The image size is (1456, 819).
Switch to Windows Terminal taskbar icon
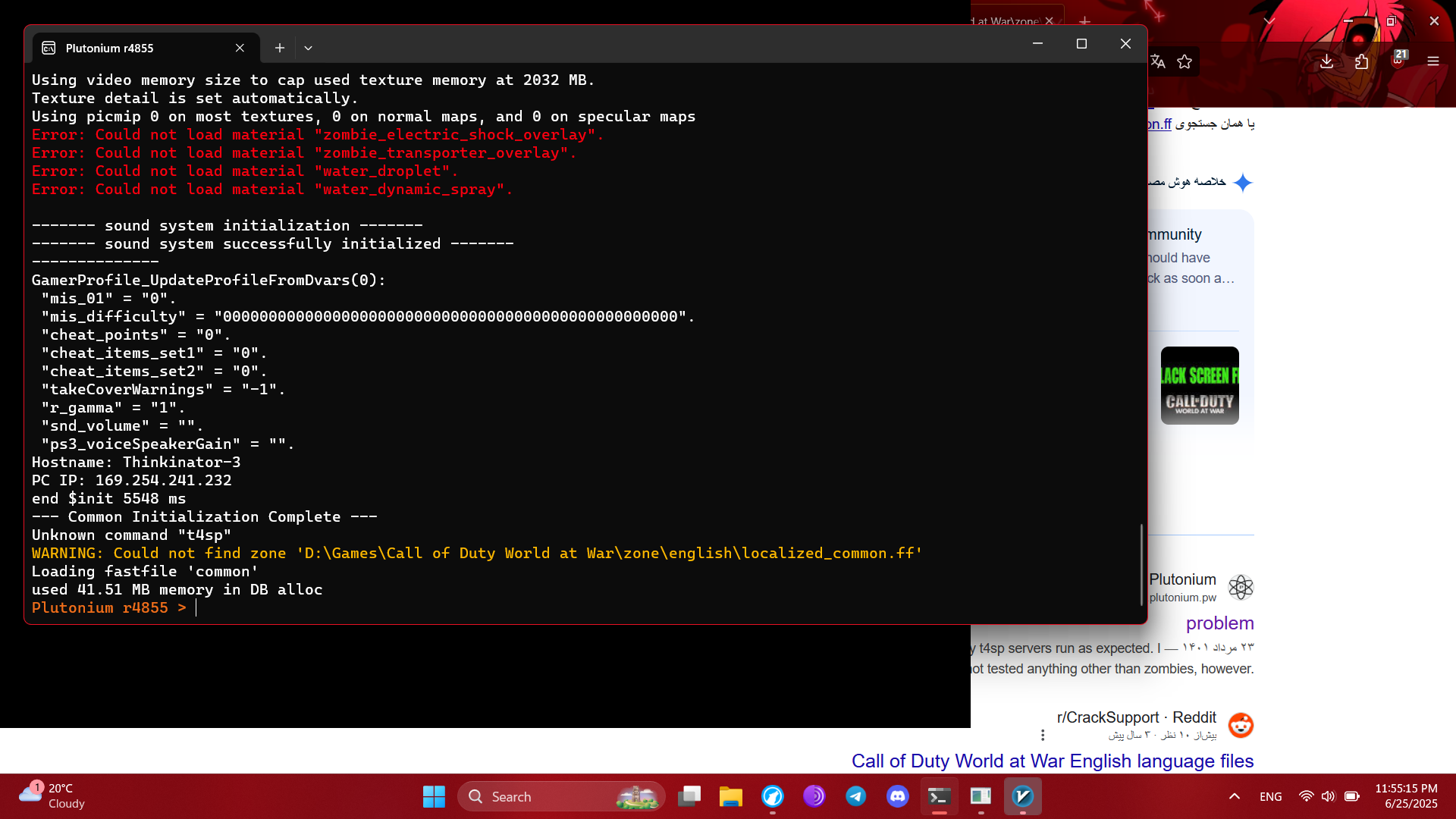coord(940,796)
